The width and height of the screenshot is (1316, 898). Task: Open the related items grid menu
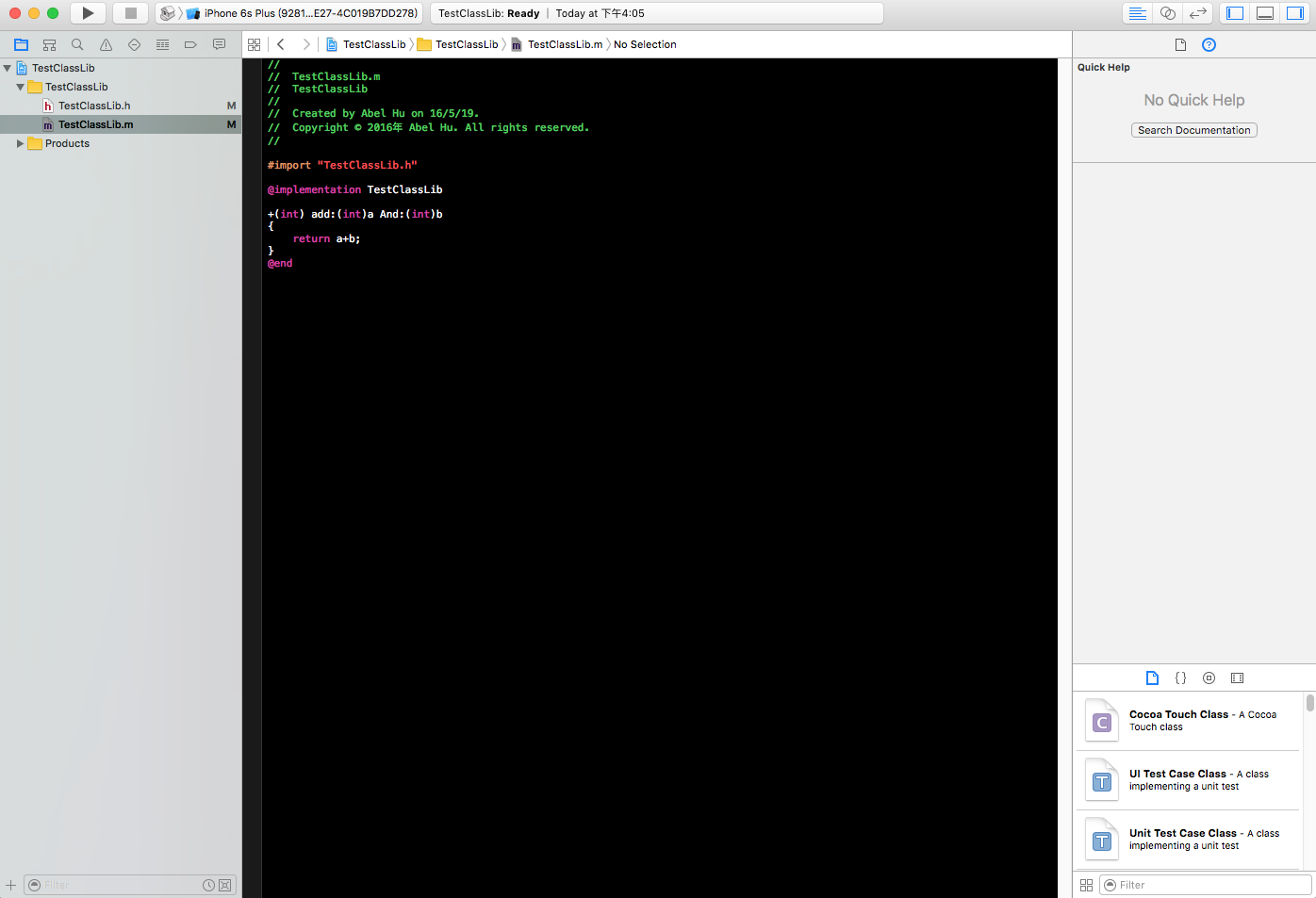pos(254,44)
